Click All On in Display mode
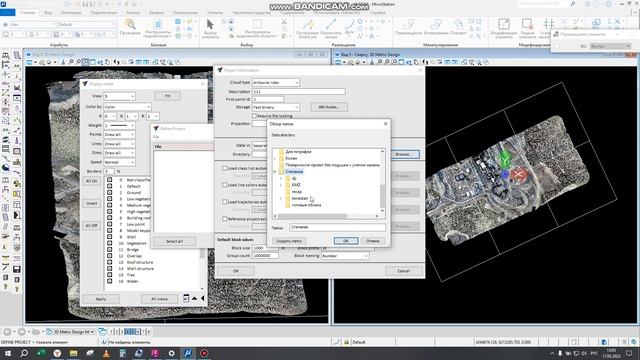 (91, 181)
